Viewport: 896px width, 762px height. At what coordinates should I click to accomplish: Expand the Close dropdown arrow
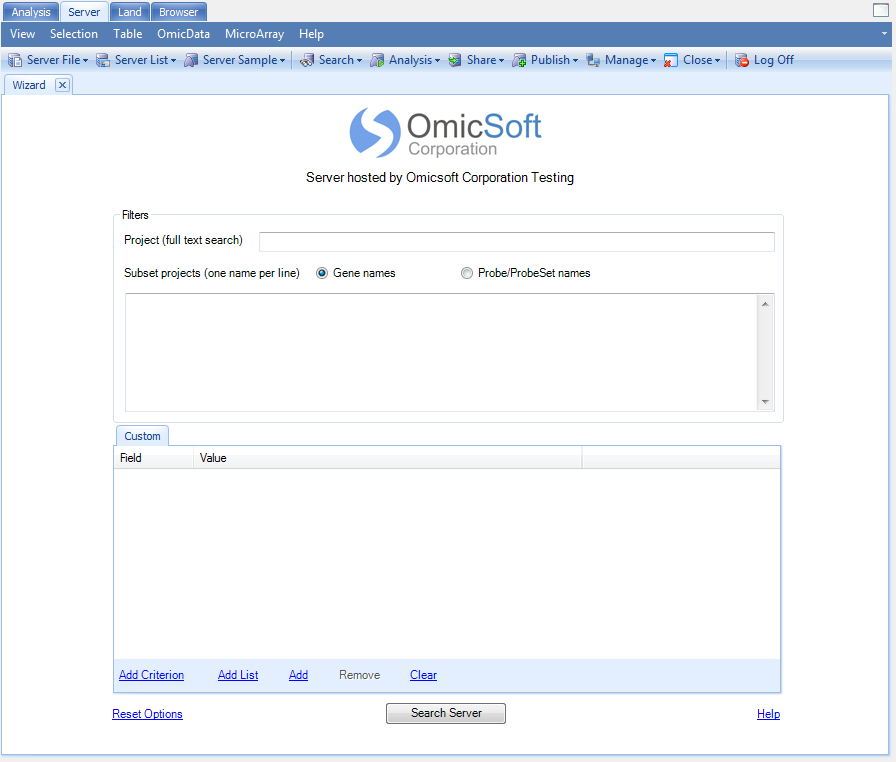click(x=717, y=61)
